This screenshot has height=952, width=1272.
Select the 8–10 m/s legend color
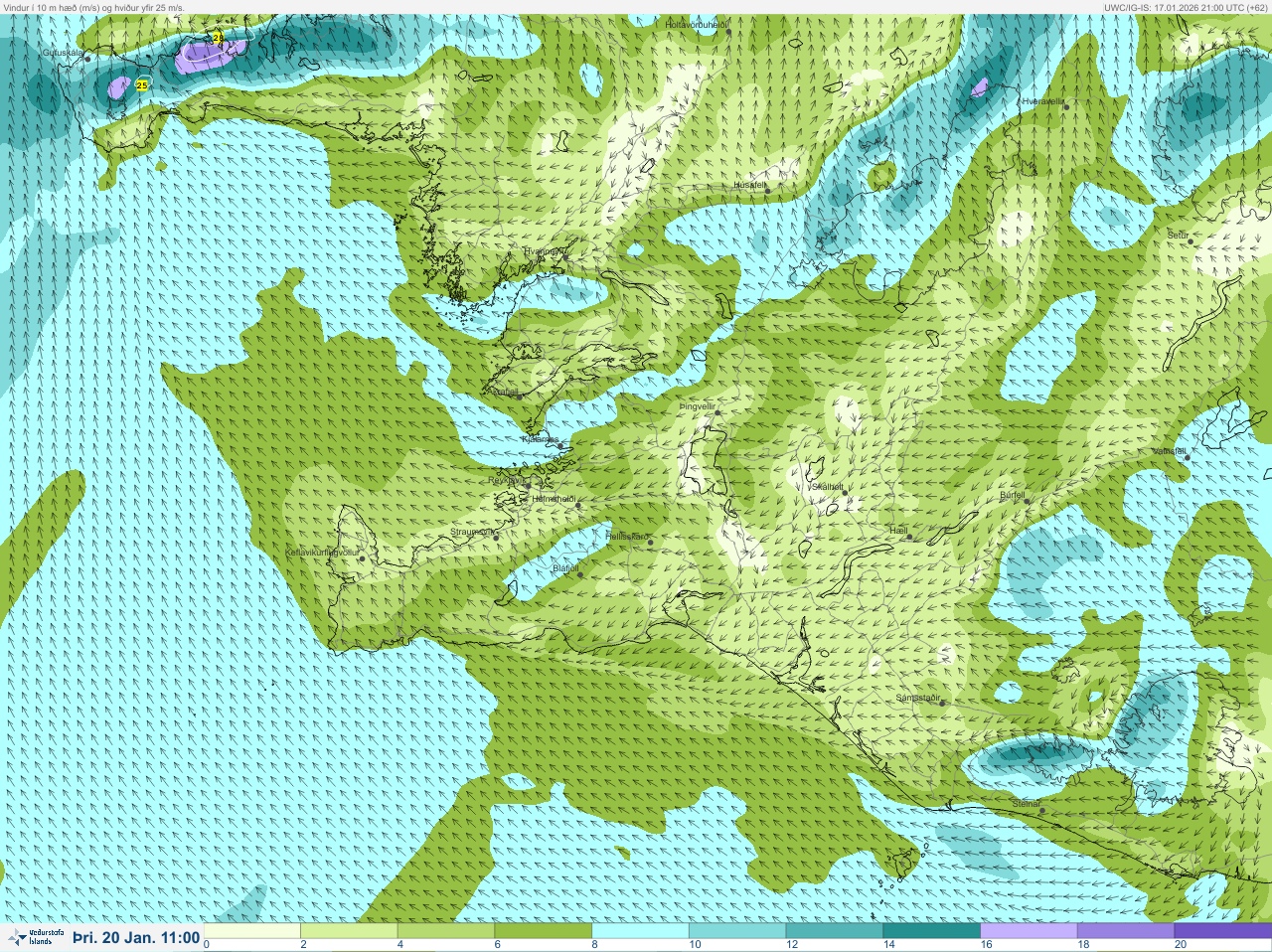(x=641, y=931)
